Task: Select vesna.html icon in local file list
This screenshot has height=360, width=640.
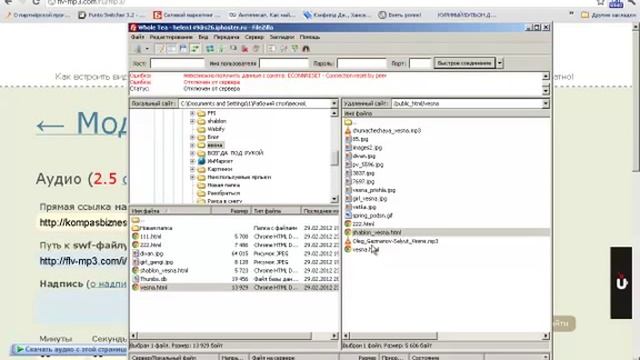Action: pos(136,287)
